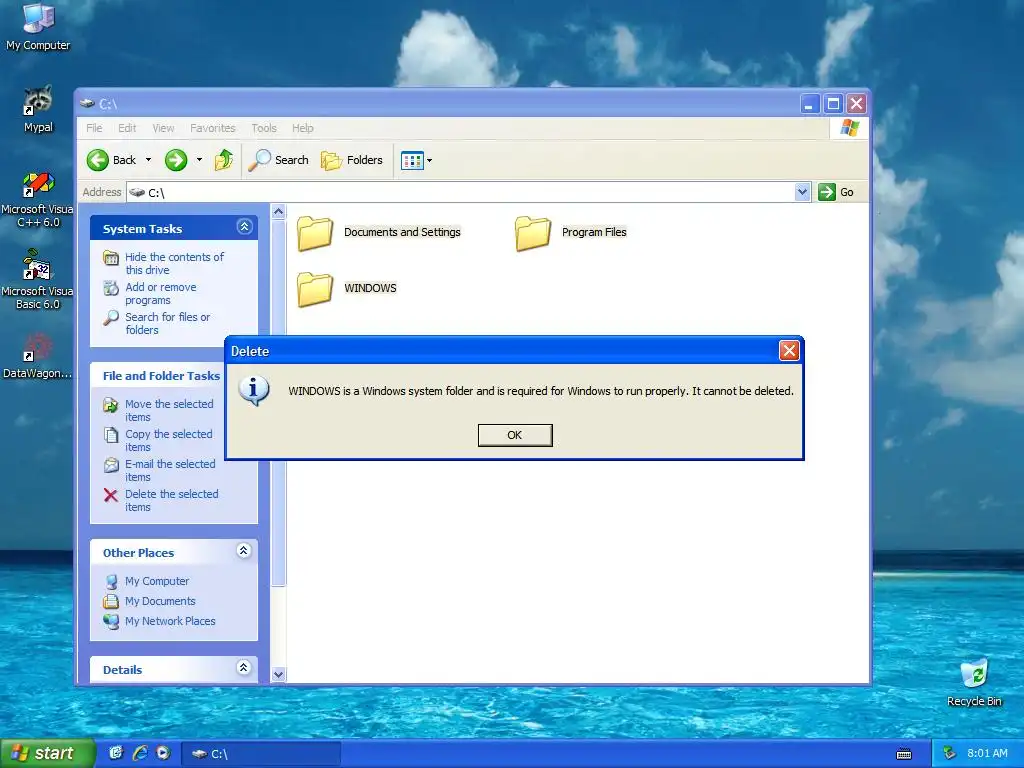Click the Up folder toolbar icon
This screenshot has width=1024, height=768.
coord(223,160)
